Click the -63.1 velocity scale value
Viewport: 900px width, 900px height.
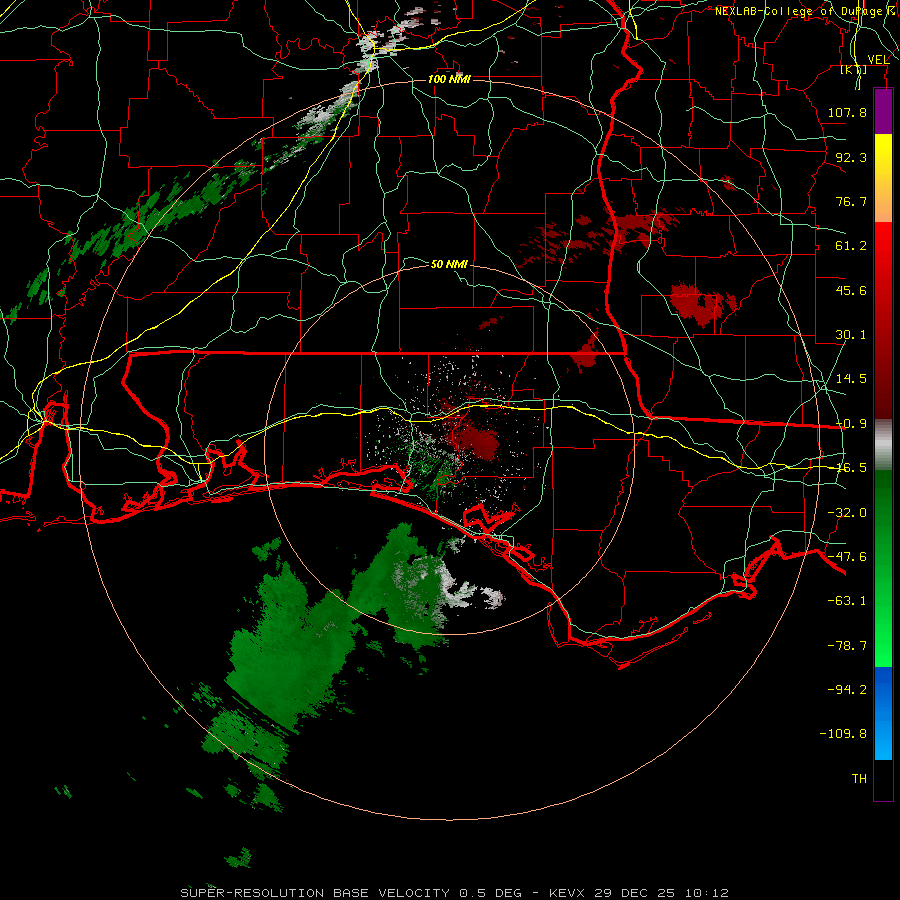847,601
